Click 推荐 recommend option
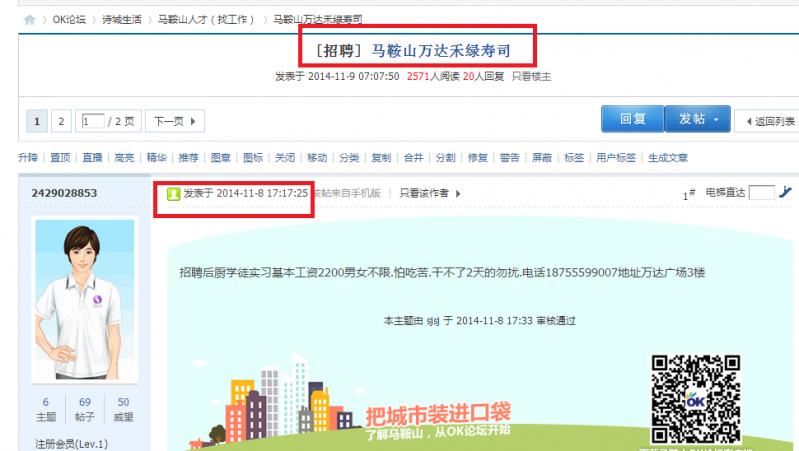 pos(189,158)
